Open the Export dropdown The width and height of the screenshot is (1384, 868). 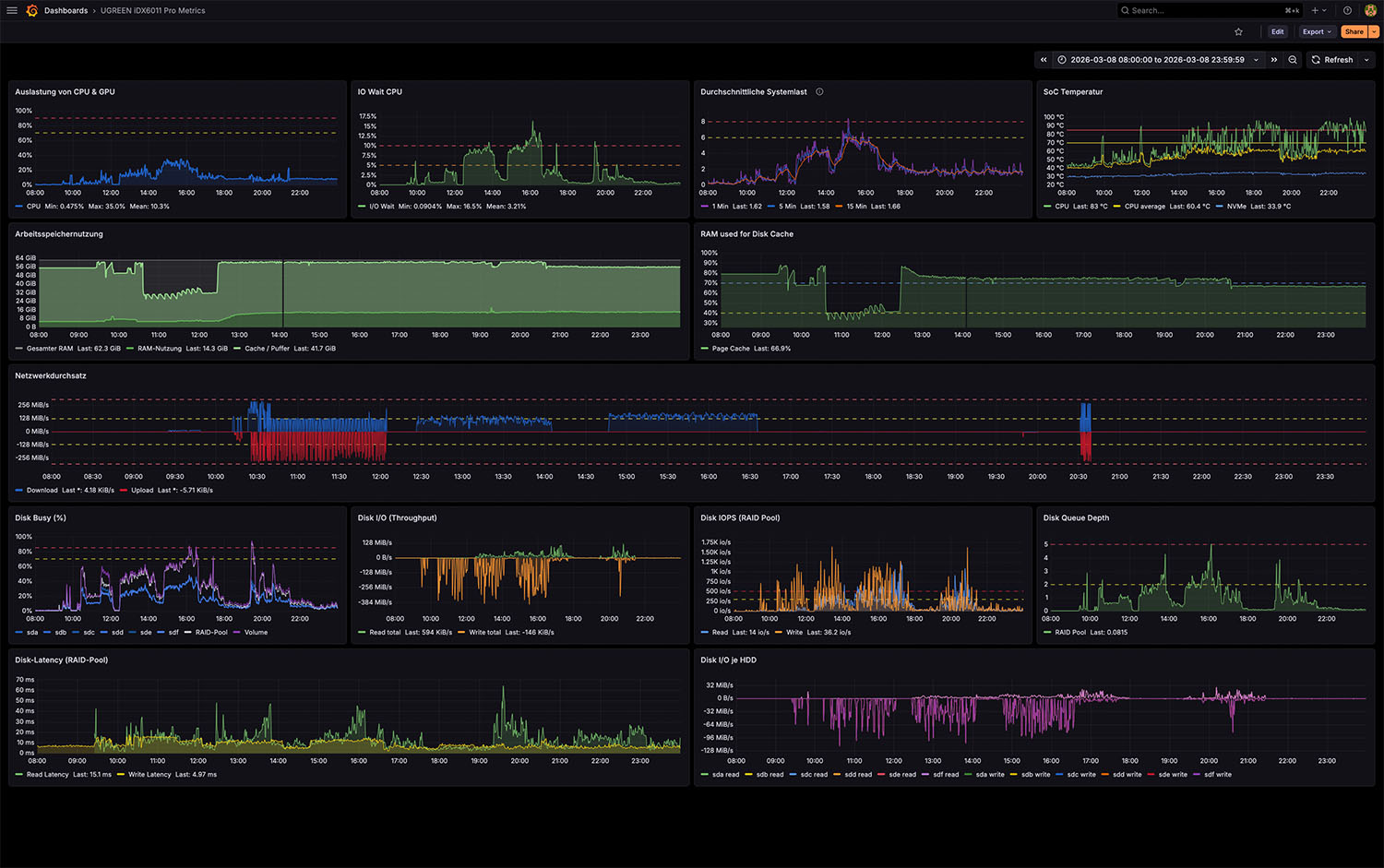pyautogui.click(x=1316, y=31)
